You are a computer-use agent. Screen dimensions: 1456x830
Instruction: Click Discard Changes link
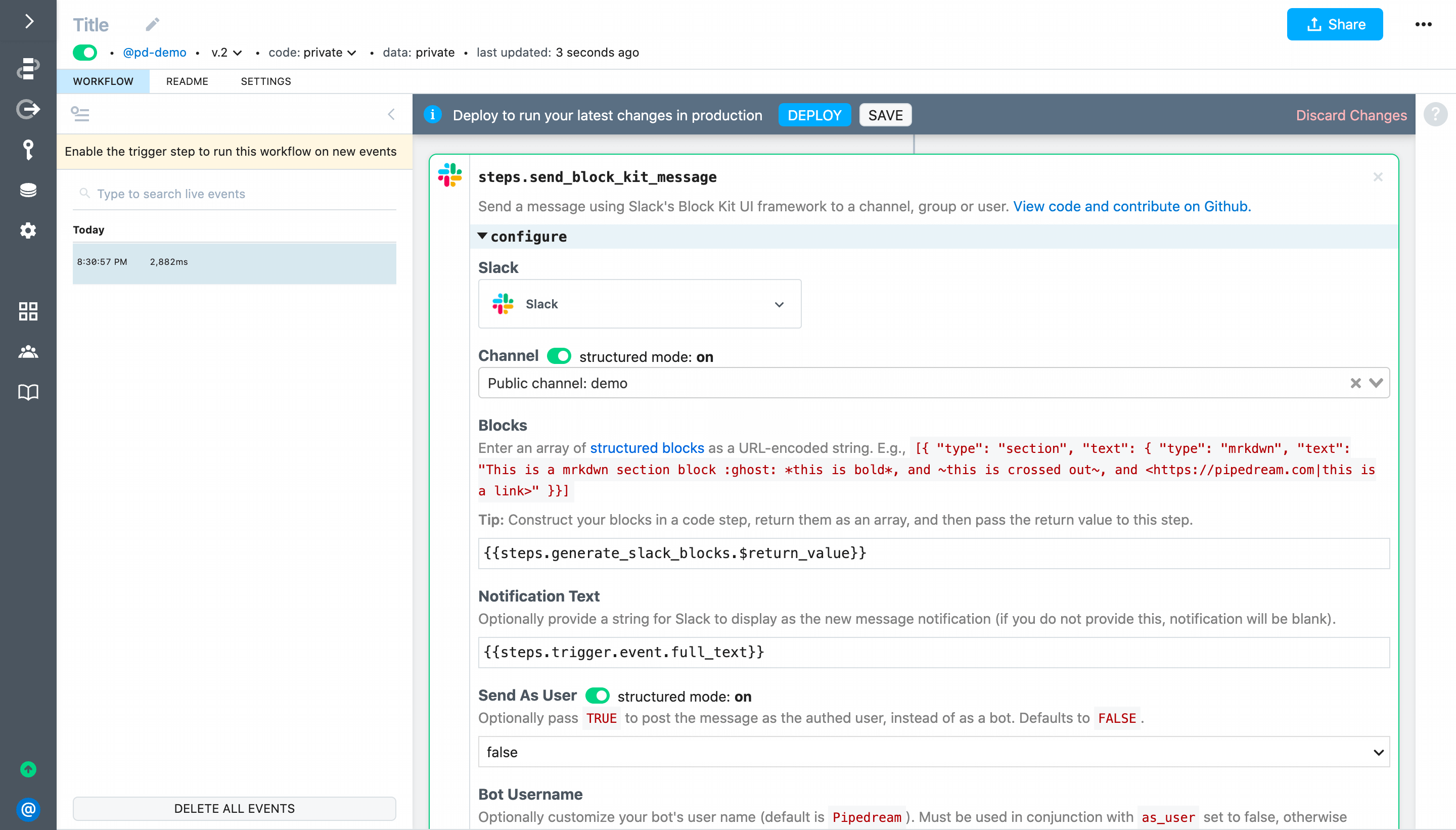coord(1351,115)
